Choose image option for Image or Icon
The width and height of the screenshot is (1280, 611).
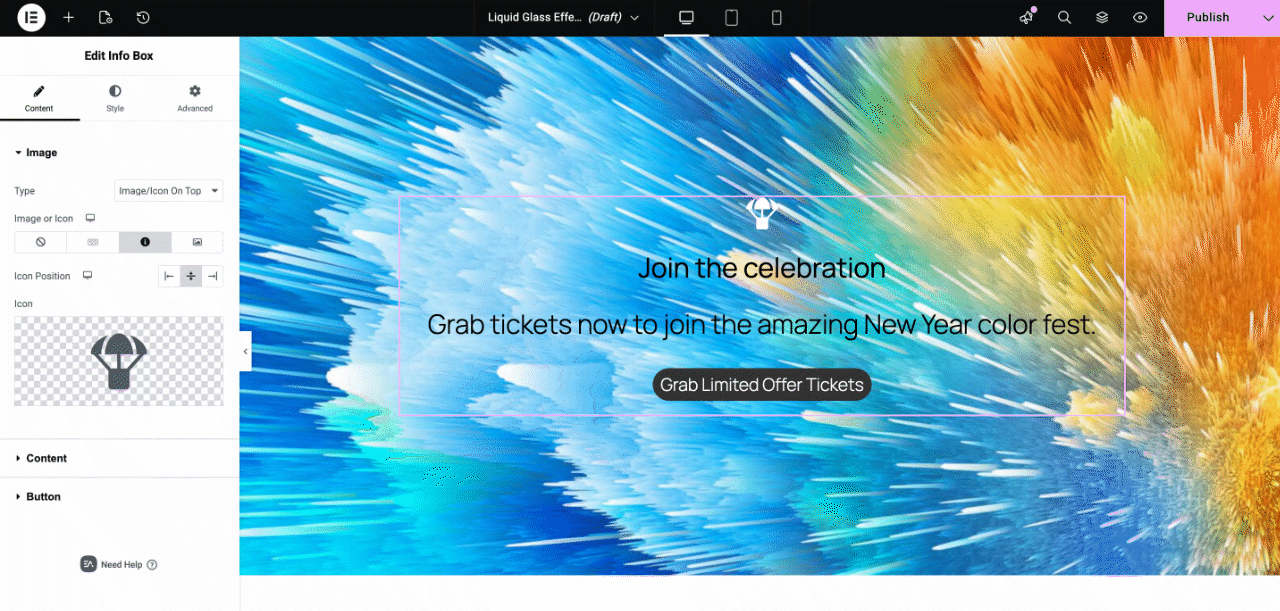197,242
